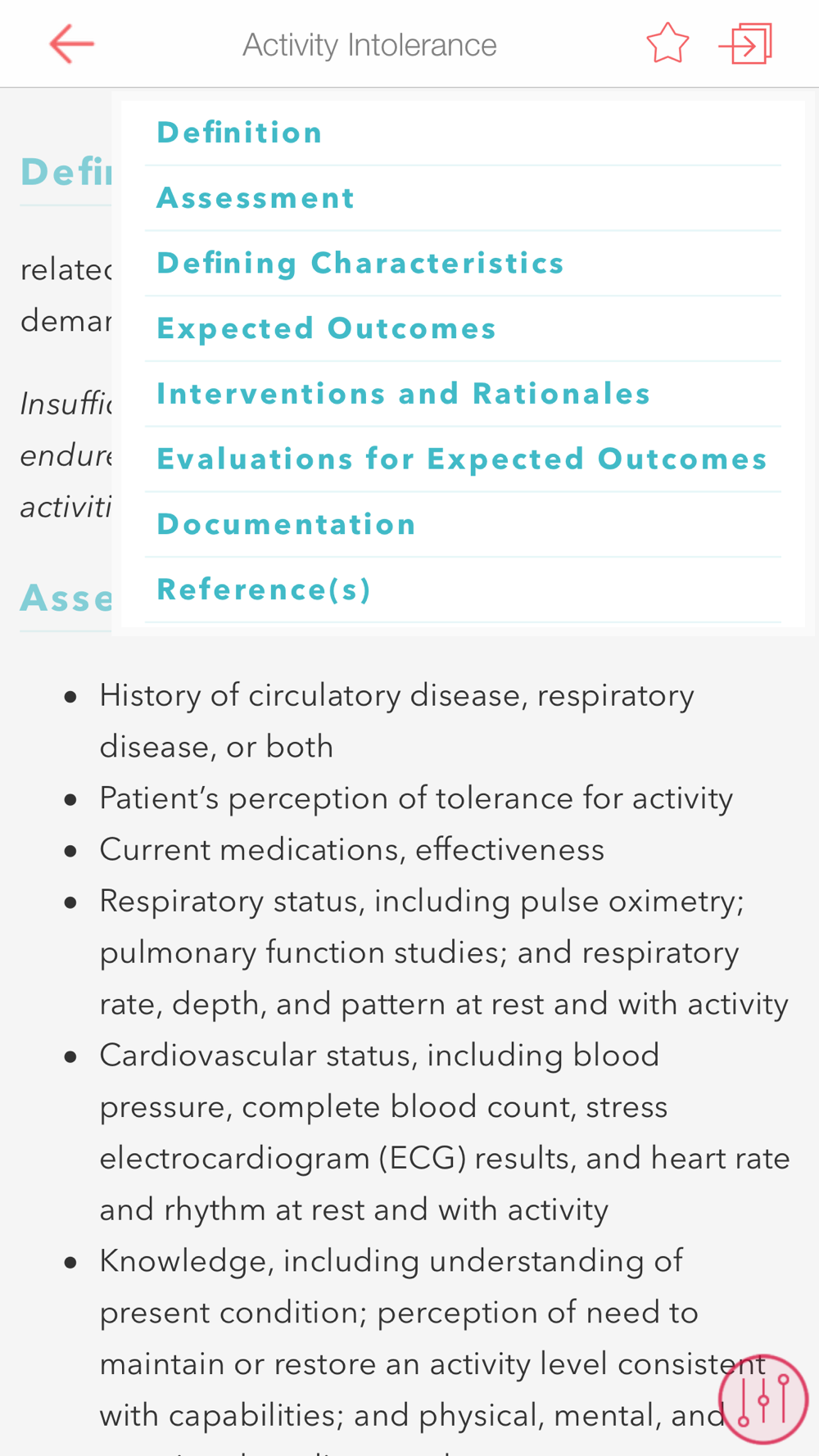819x1456 pixels.
Task: Tap the red back arrow icon
Action: 72,44
